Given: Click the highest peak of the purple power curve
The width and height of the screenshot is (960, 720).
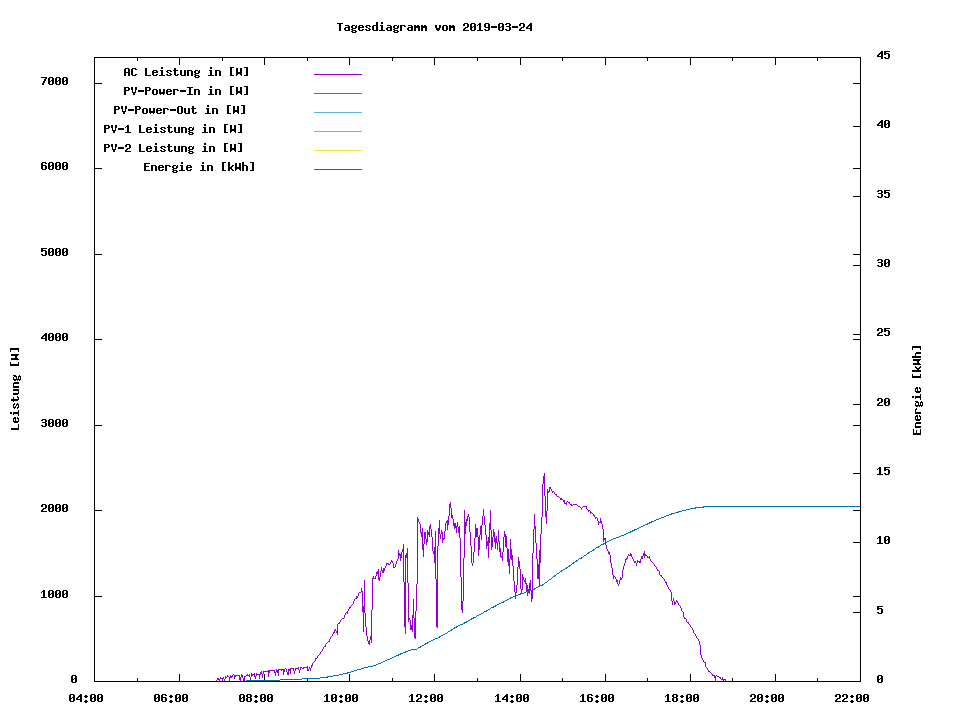Looking at the screenshot, I should pyautogui.click(x=544, y=475).
